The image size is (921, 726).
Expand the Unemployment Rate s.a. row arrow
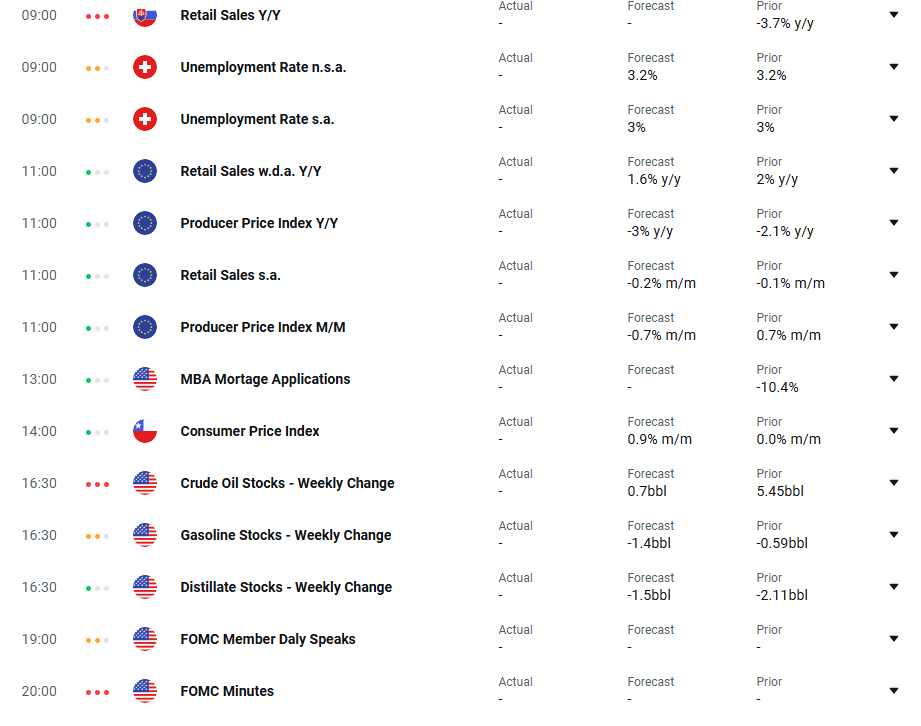[893, 119]
